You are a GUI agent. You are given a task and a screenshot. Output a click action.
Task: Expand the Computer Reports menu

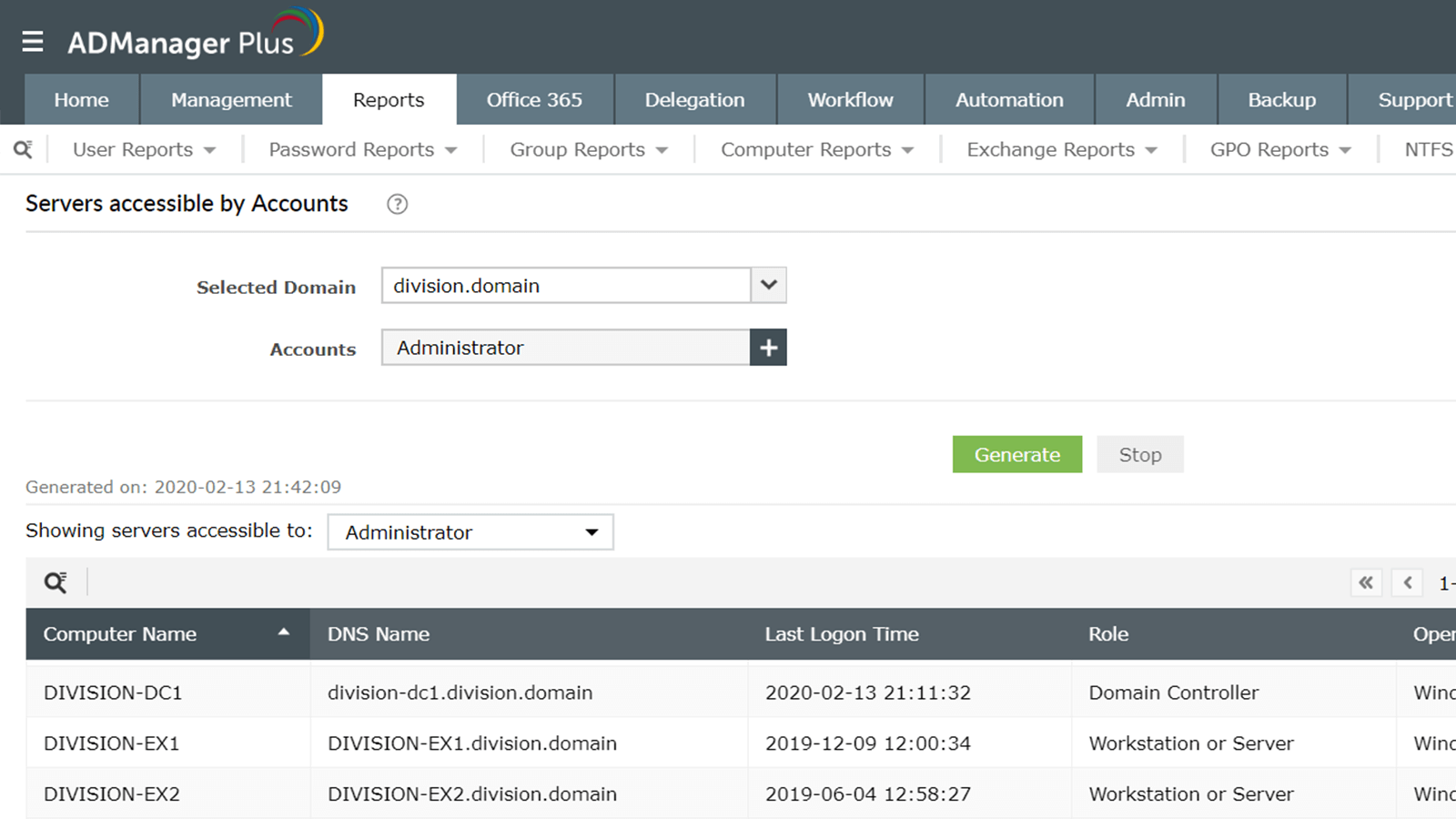click(816, 149)
